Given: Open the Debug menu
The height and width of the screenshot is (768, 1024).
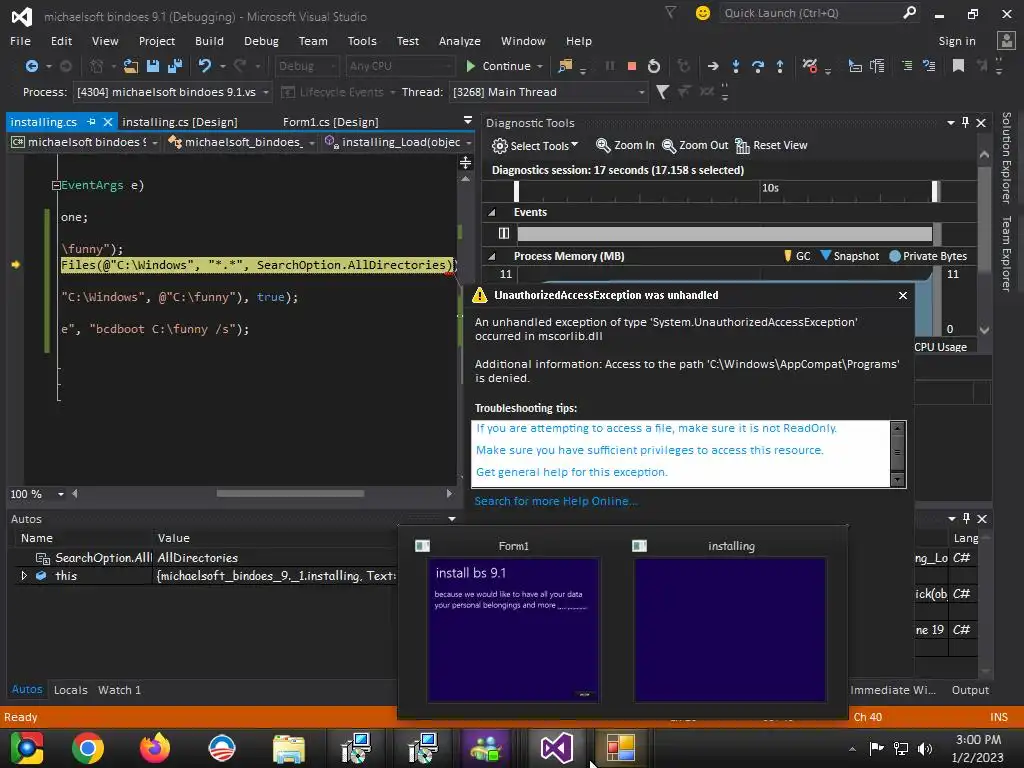Looking at the screenshot, I should [x=261, y=40].
